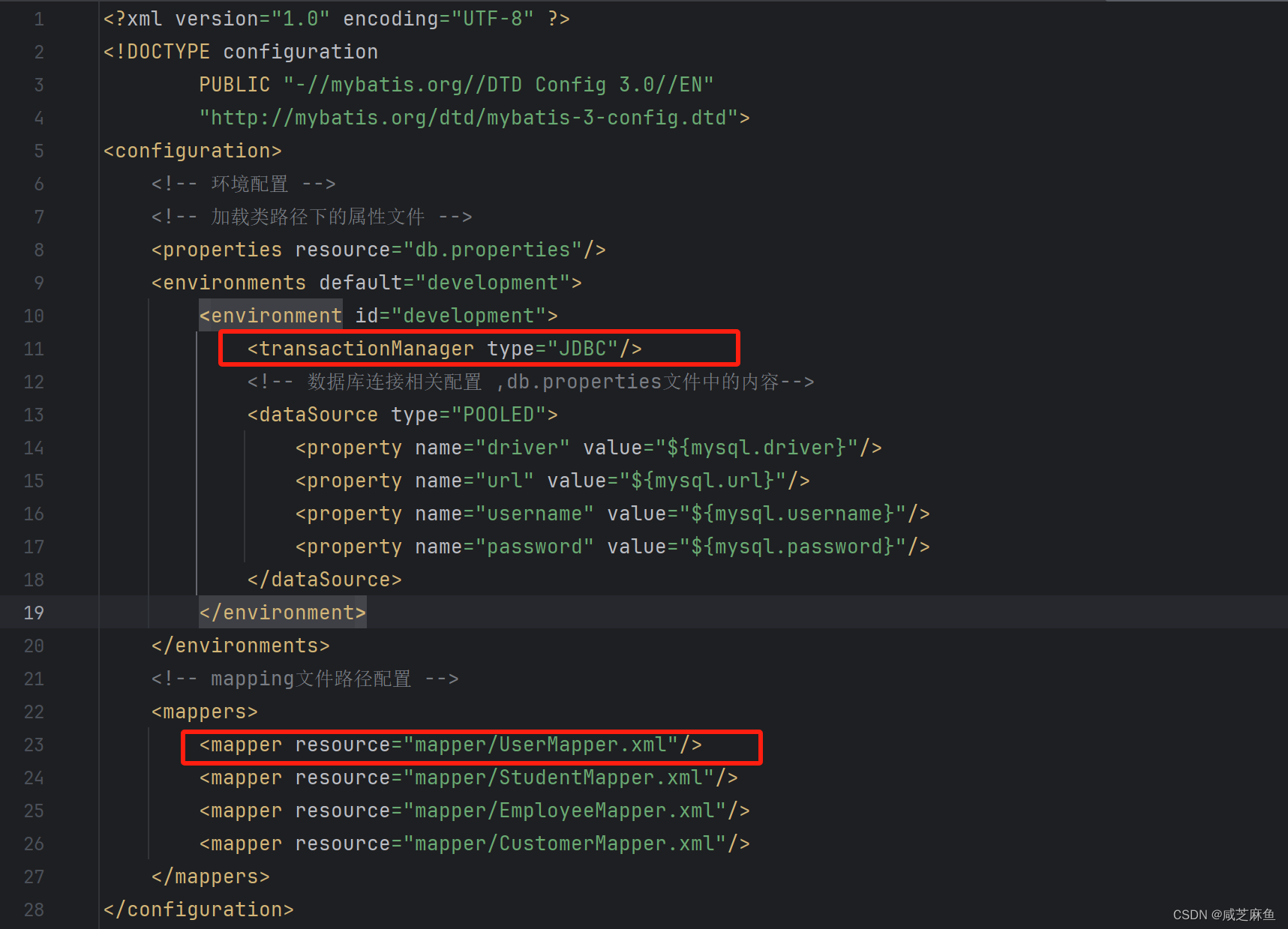Click the environments default development tag
The image size is (1288, 929).
click(x=367, y=283)
